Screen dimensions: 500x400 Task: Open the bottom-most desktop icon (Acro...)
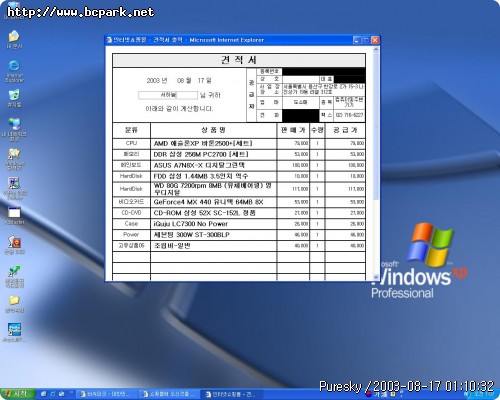14,332
